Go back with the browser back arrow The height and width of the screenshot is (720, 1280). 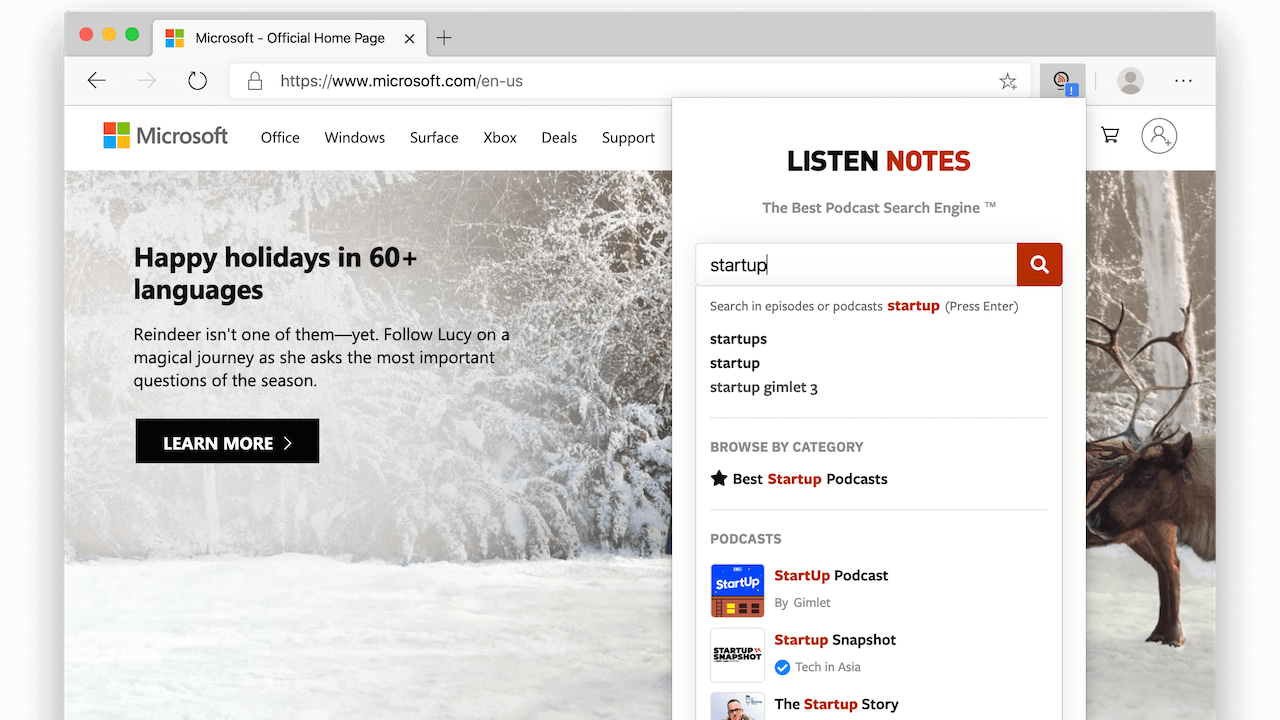[x=96, y=81]
